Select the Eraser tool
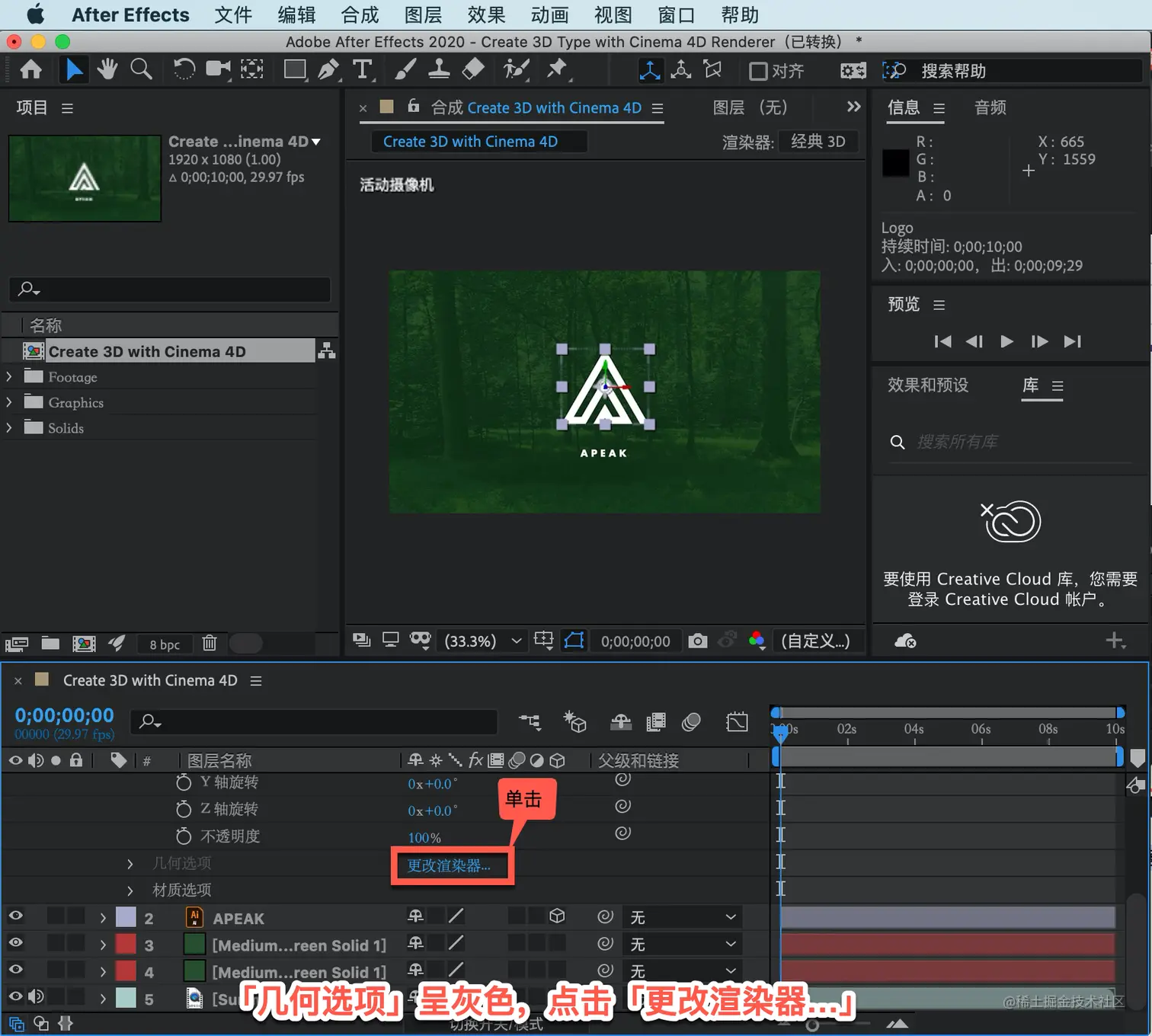 point(473,70)
